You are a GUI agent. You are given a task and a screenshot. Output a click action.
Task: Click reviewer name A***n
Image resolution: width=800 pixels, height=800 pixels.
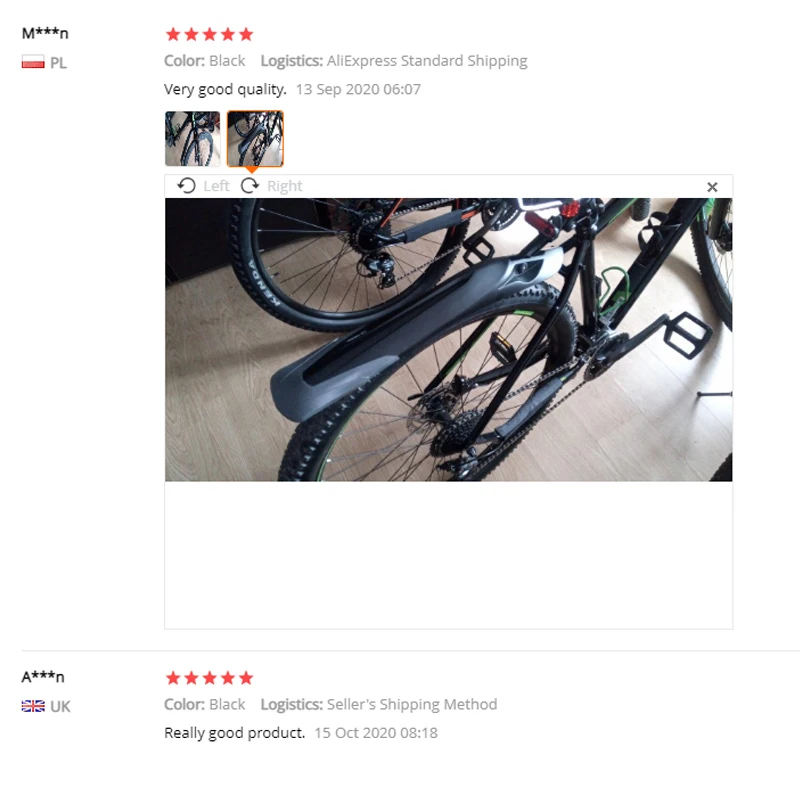43,677
